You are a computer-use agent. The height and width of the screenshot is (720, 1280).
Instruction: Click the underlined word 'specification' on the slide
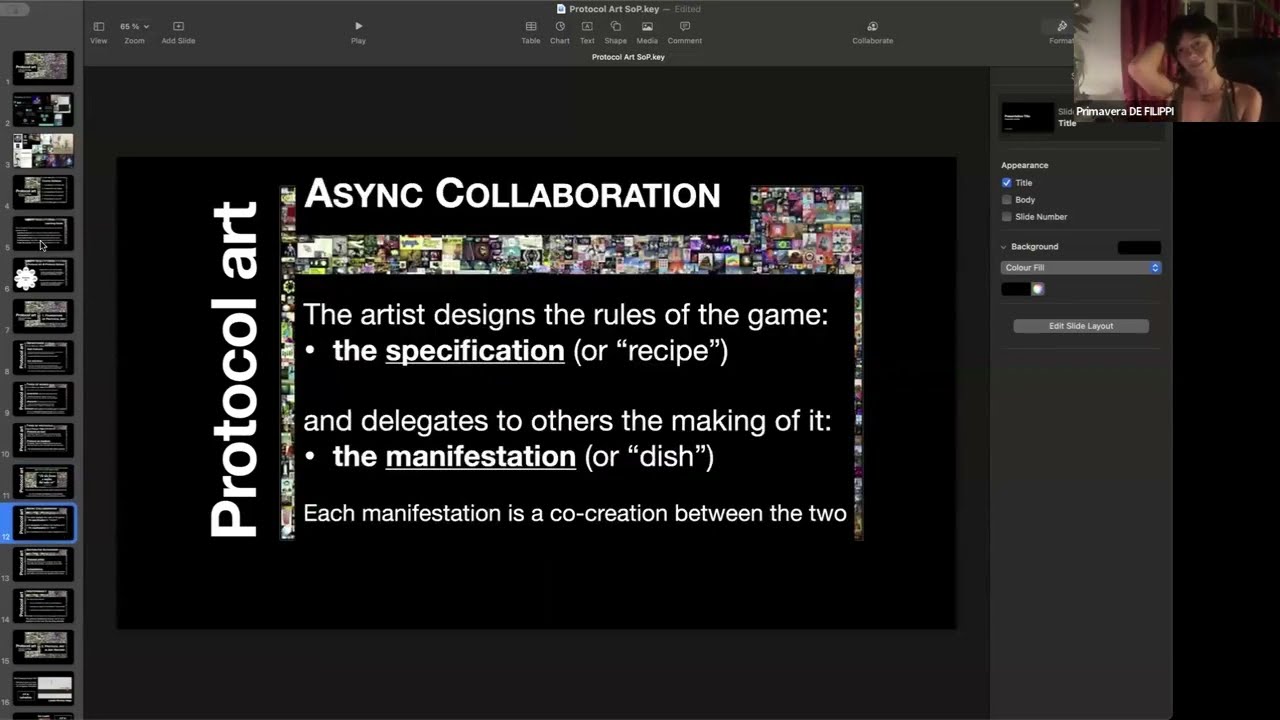475,351
